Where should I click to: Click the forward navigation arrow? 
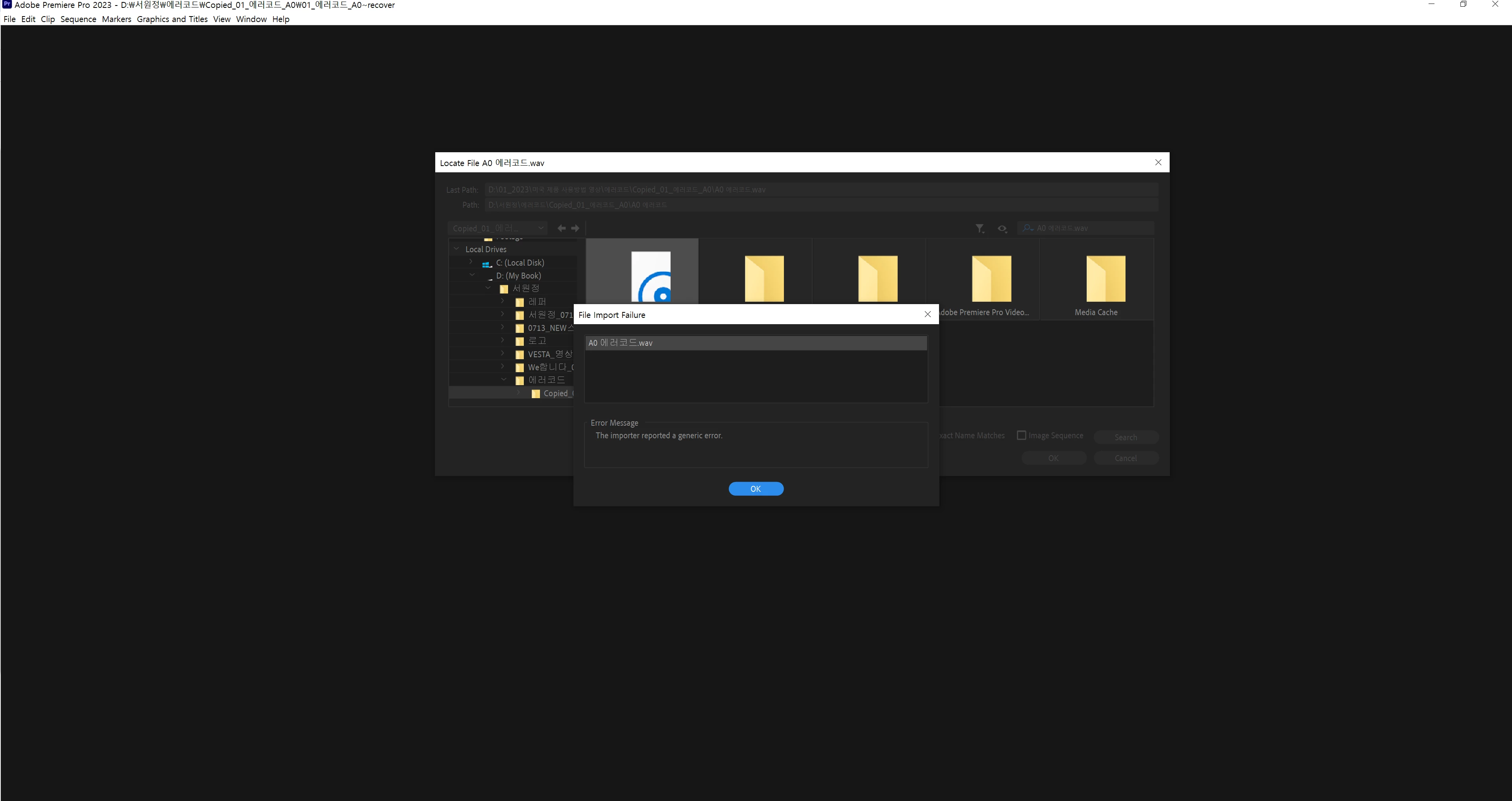[x=575, y=228]
